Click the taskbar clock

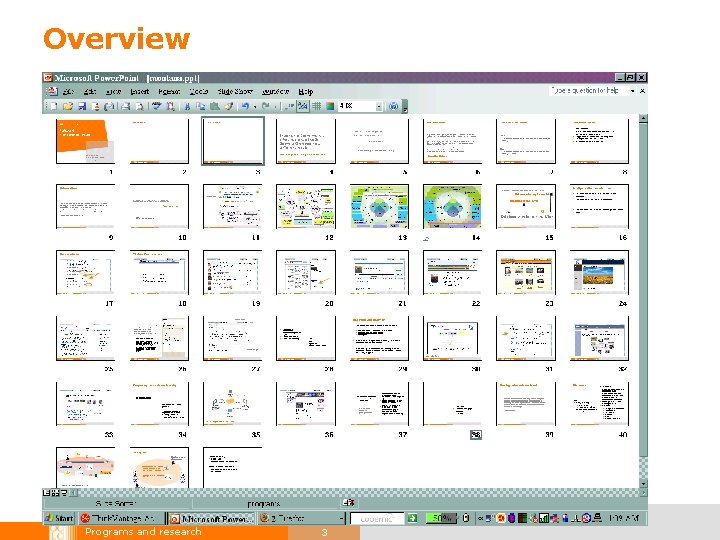[624, 518]
